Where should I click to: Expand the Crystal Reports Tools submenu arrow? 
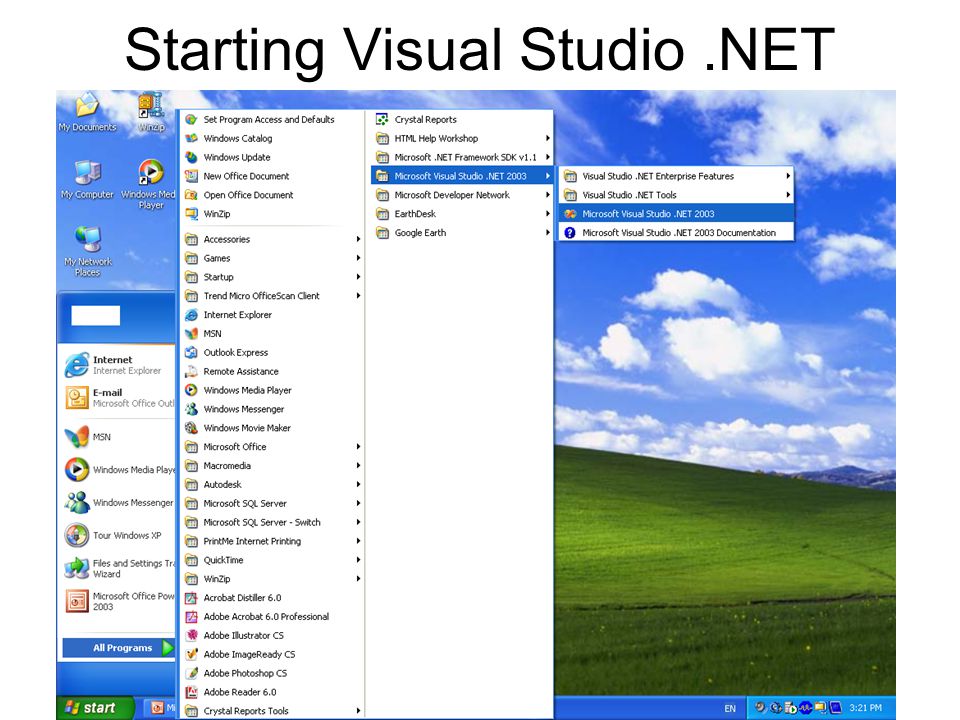358,711
